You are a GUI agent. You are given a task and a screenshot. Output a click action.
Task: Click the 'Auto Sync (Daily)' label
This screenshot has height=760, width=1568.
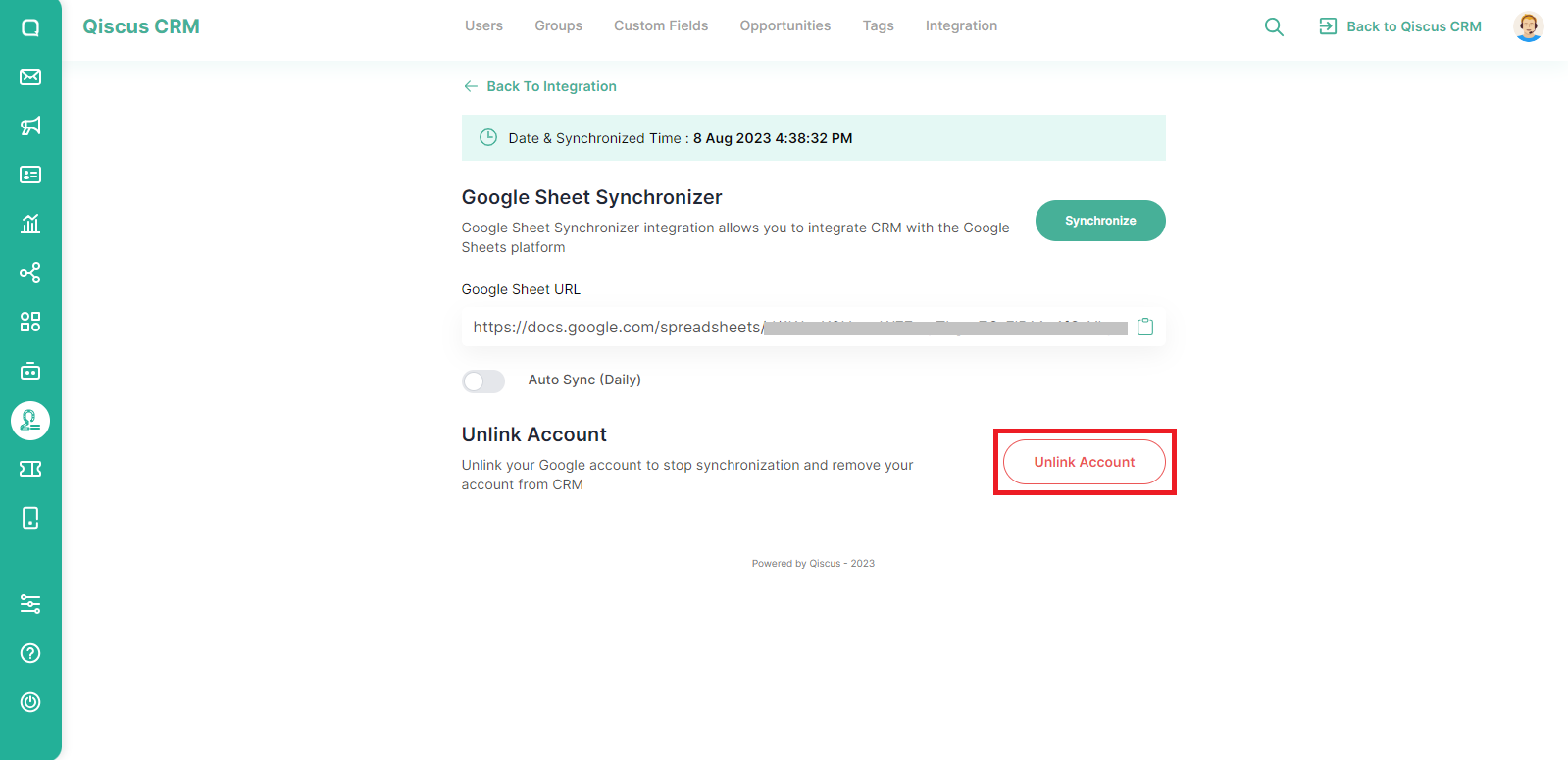tap(584, 380)
